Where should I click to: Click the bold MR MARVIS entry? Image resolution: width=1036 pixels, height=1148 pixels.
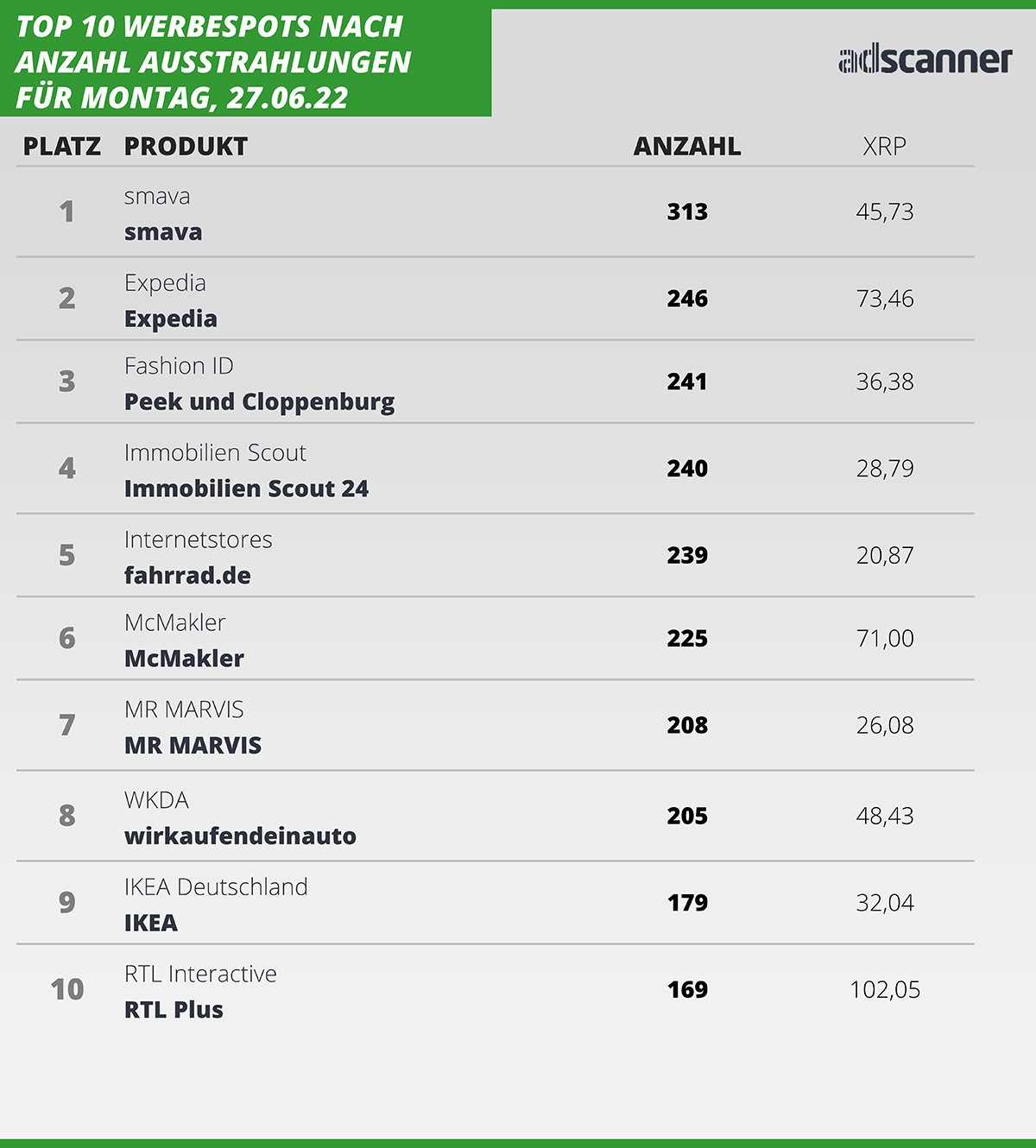coord(193,746)
